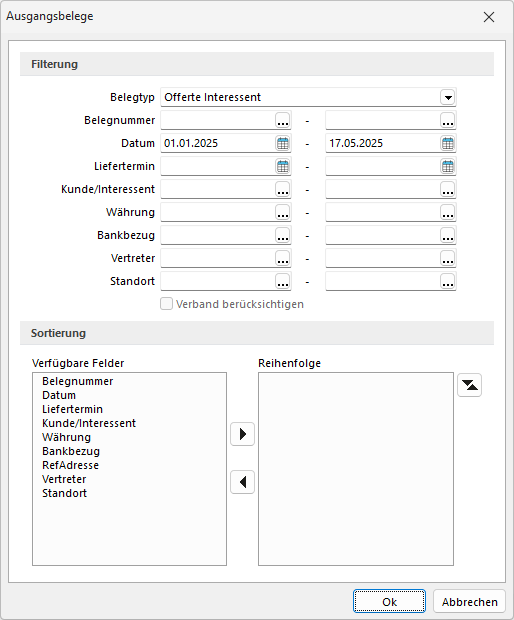514x620 pixels.
Task: Open calendar for Liefertermin end field
Action: tap(448, 166)
